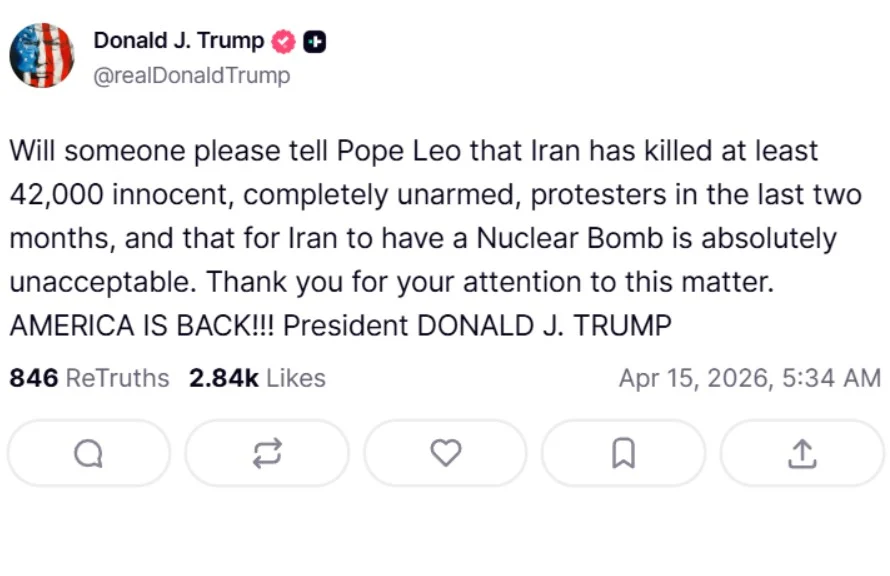
Task: ReTruth this post using the arrows icon
Action: point(267,454)
